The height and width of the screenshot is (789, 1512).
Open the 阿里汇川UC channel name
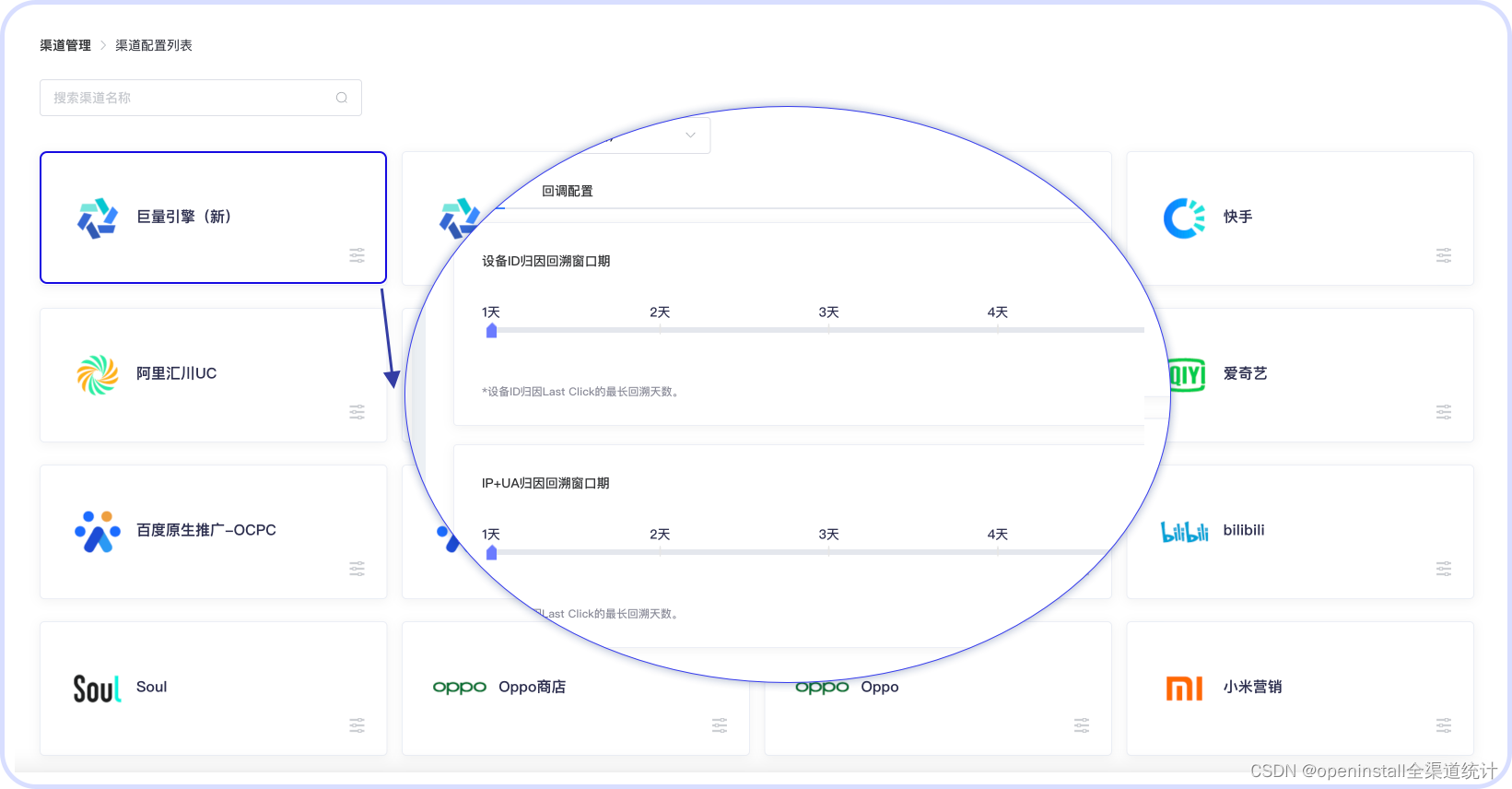[177, 373]
